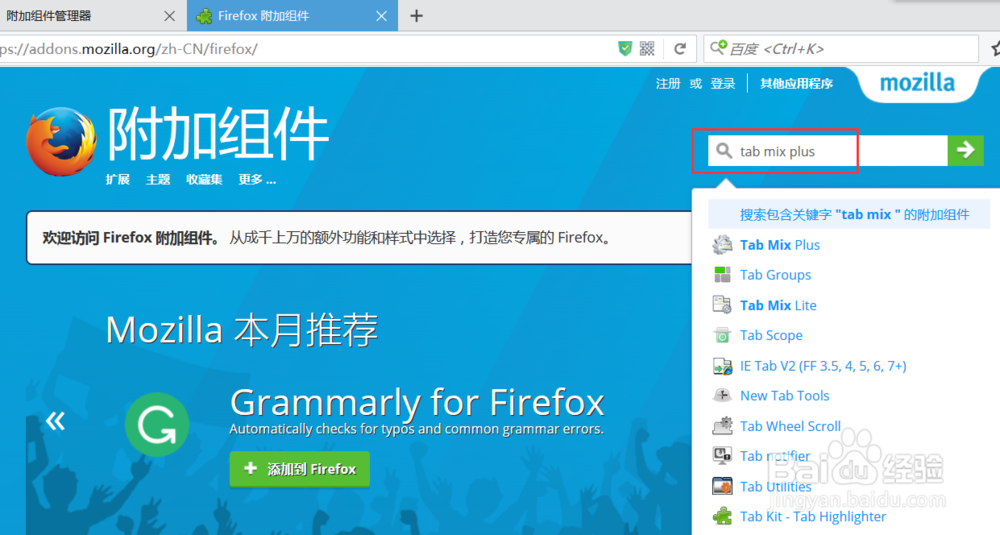Click the green shield security icon in address bar

pyautogui.click(x=625, y=48)
